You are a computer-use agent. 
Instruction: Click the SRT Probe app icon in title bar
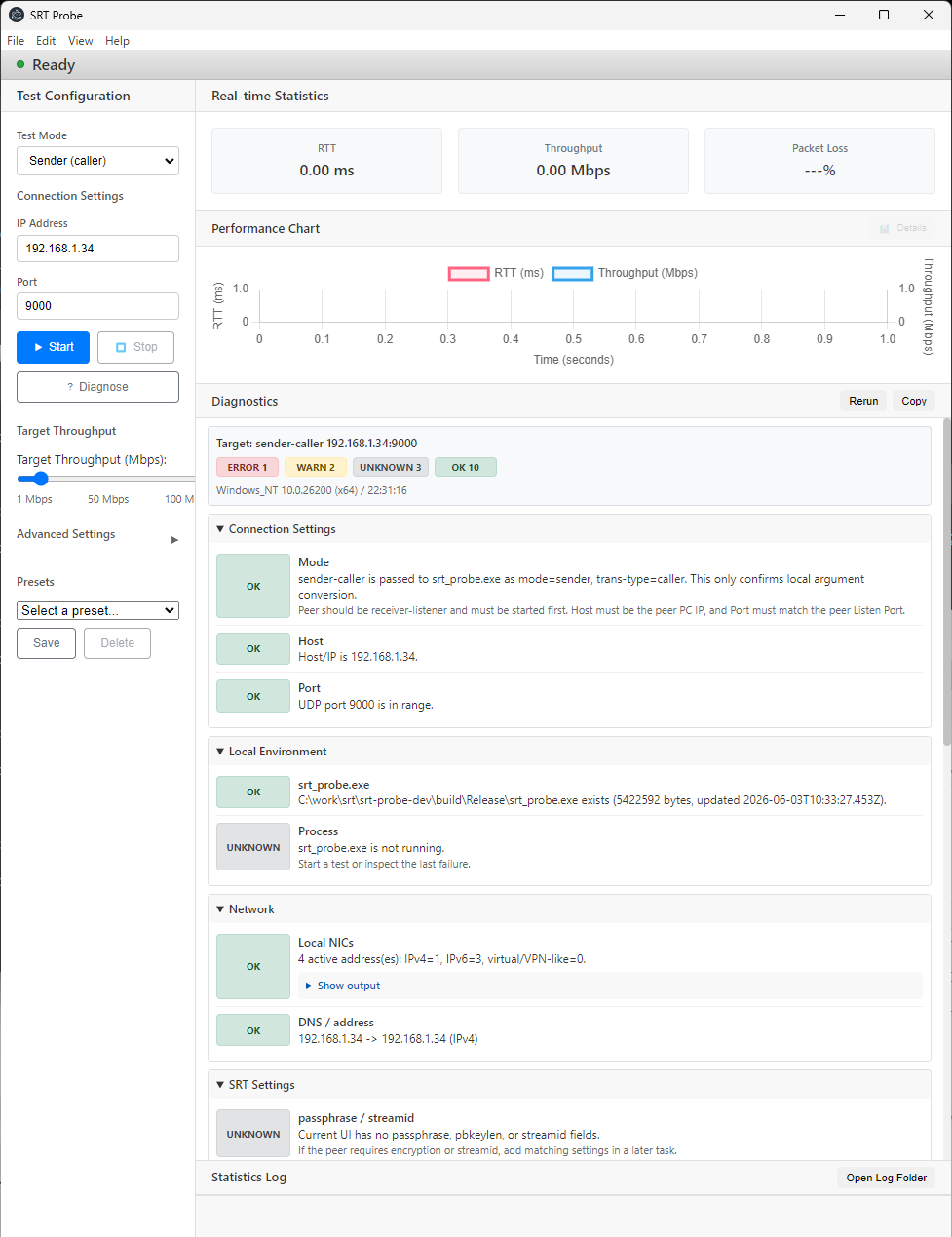(x=17, y=15)
